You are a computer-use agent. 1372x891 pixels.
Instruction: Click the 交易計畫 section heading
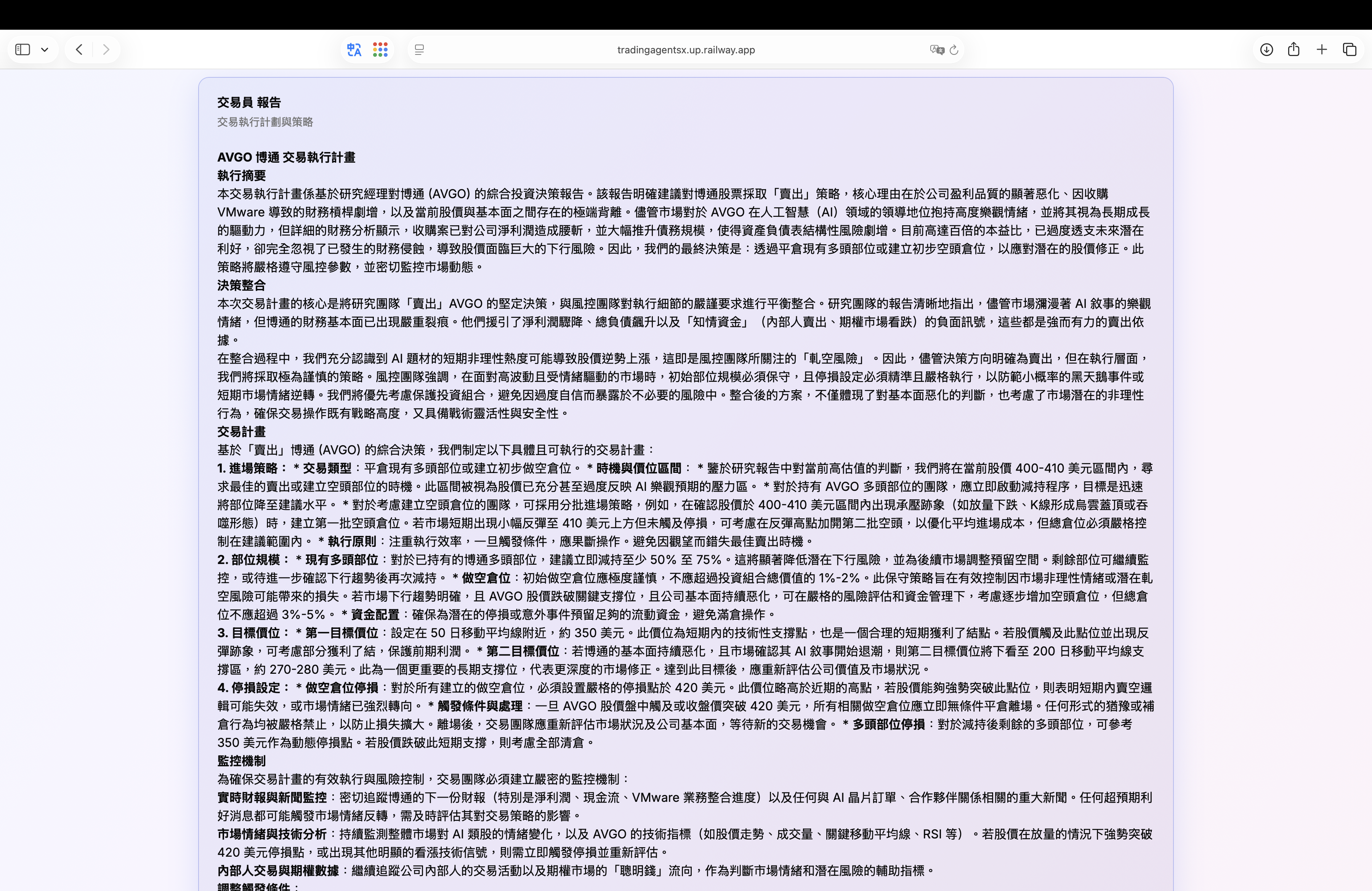pyautogui.click(x=242, y=432)
